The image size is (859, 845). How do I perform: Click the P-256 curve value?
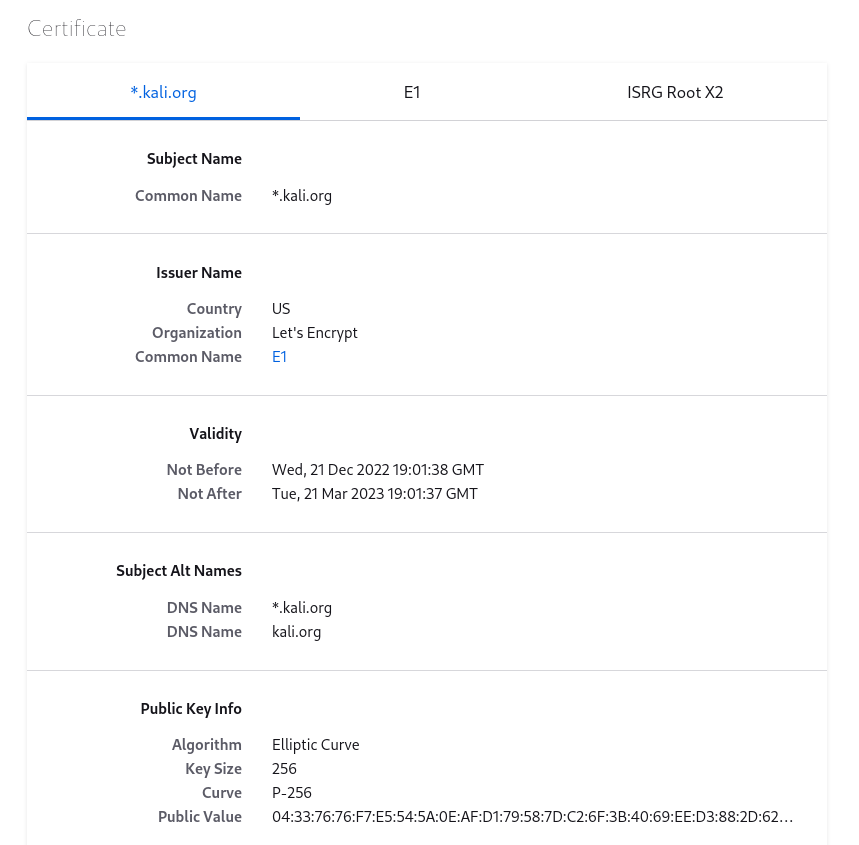pos(292,793)
